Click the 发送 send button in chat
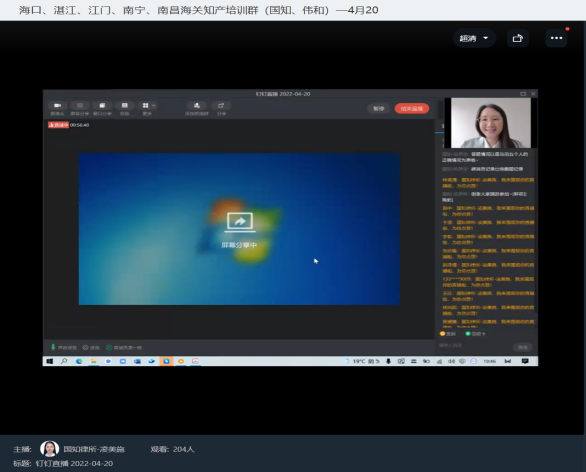The image size is (586, 472). point(522,347)
